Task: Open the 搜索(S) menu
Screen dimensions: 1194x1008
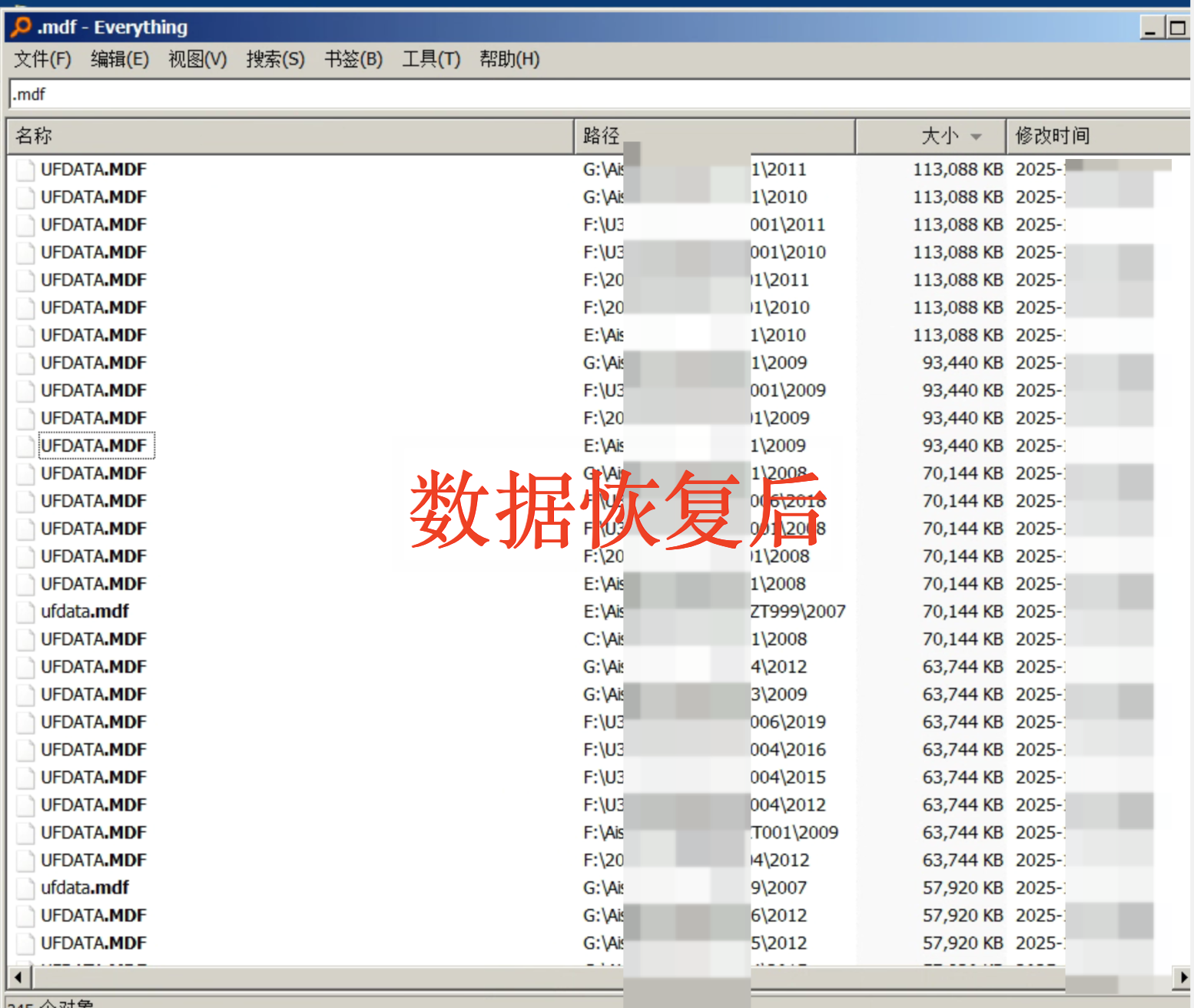Action: pos(275,59)
